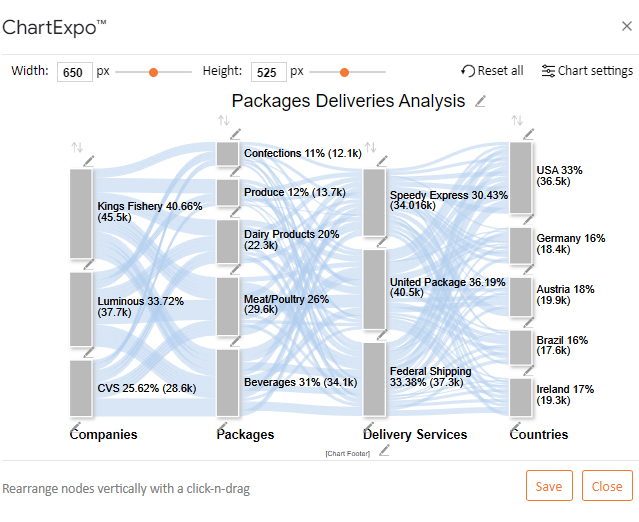Click the Width slider handle
The height and width of the screenshot is (522, 639).
(x=153, y=73)
